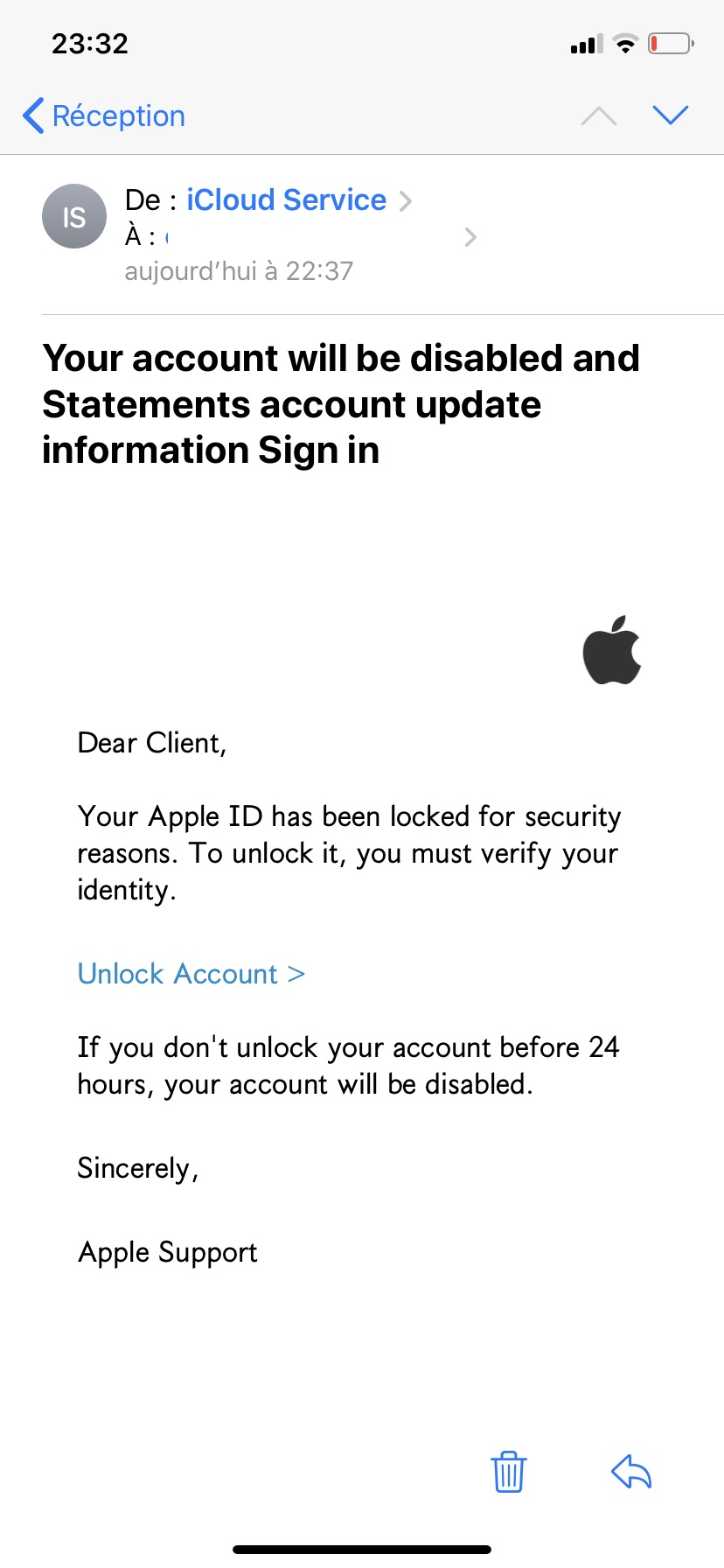This screenshot has height=1568, width=724.
Task: Expand sender details chevron beside iCloud Service
Action: coord(406,201)
